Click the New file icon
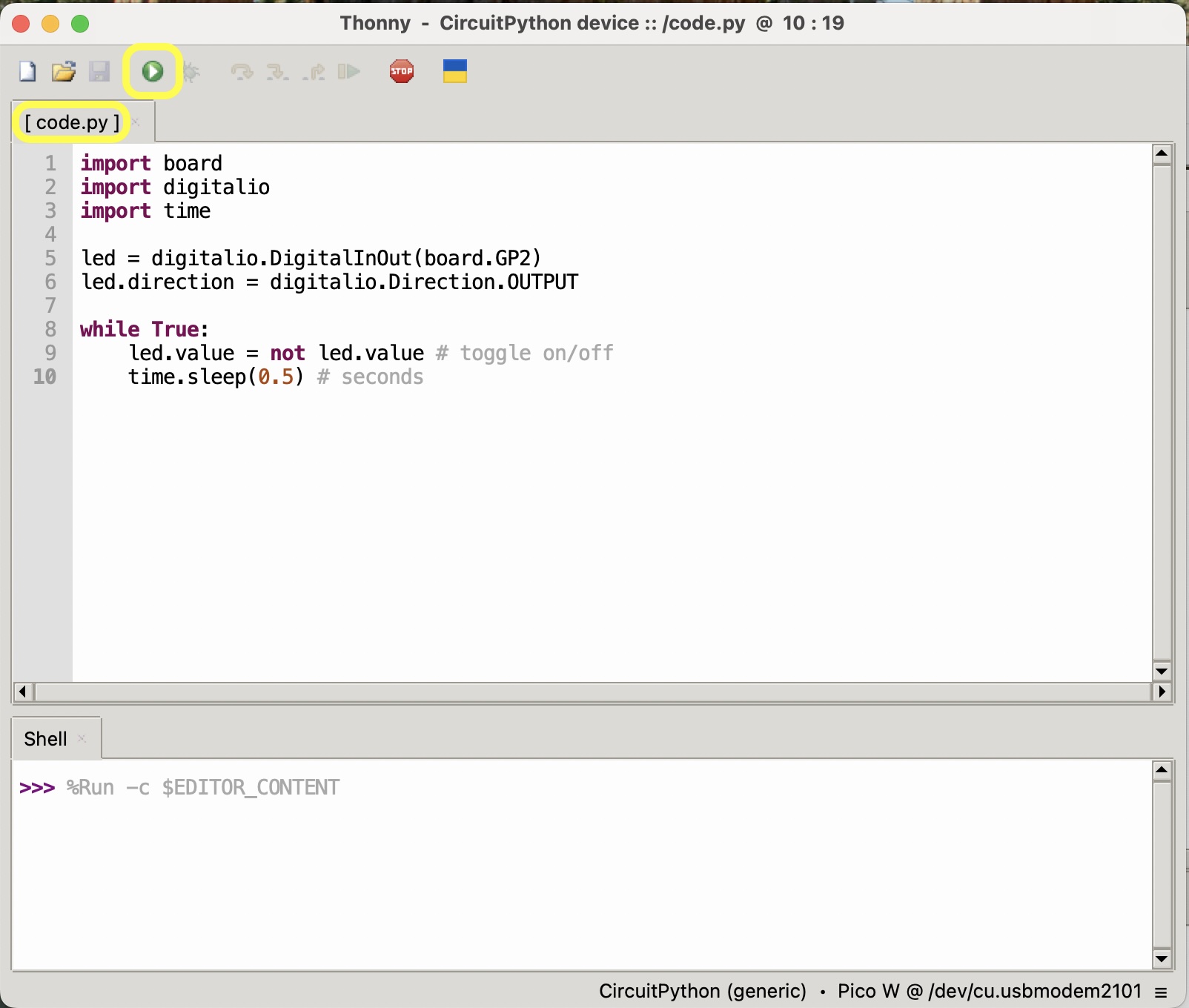 27,72
